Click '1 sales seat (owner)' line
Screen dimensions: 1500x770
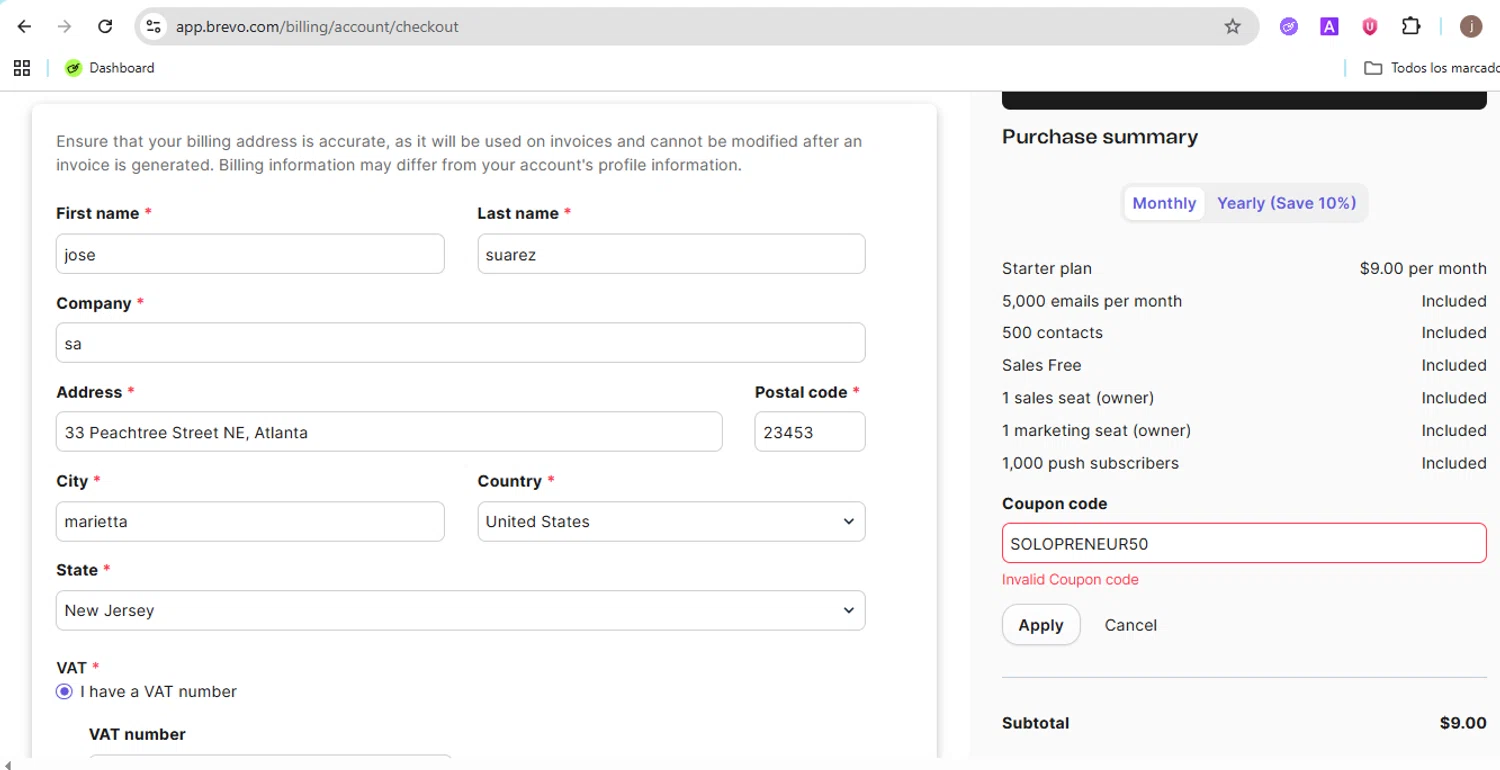(1078, 398)
